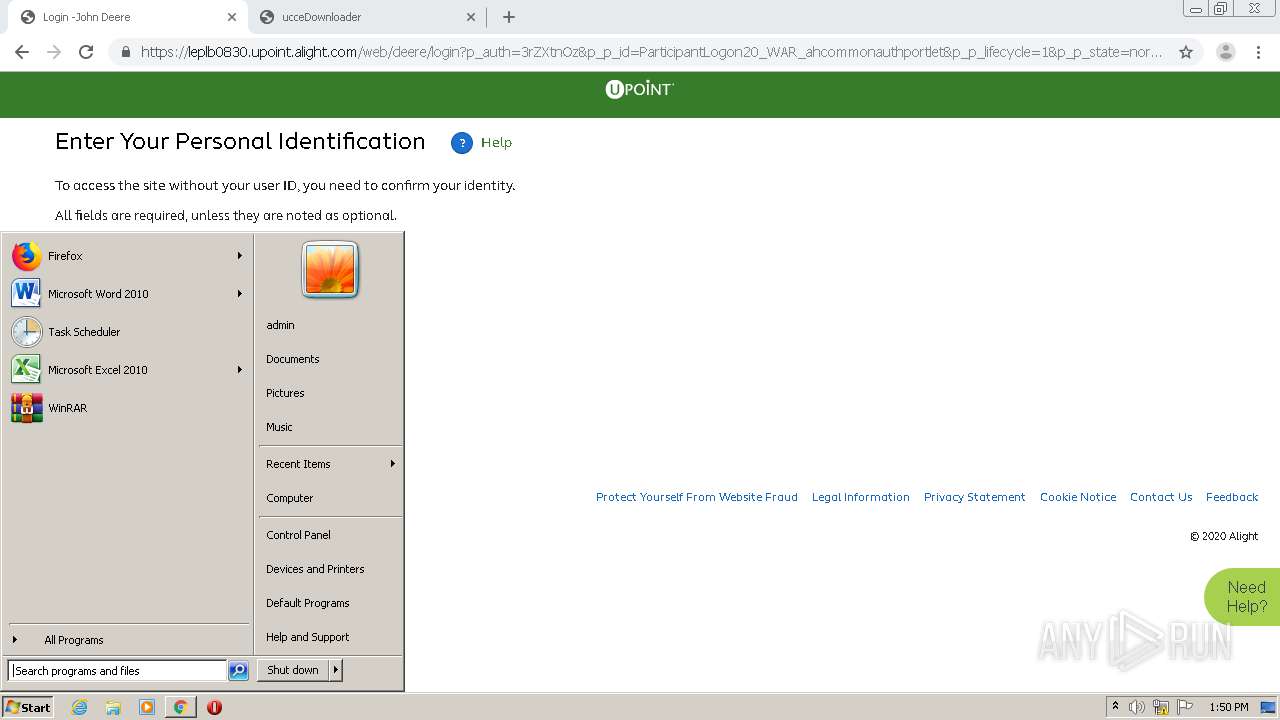
Task: Open Internet Explorer from taskbar
Action: click(80, 707)
